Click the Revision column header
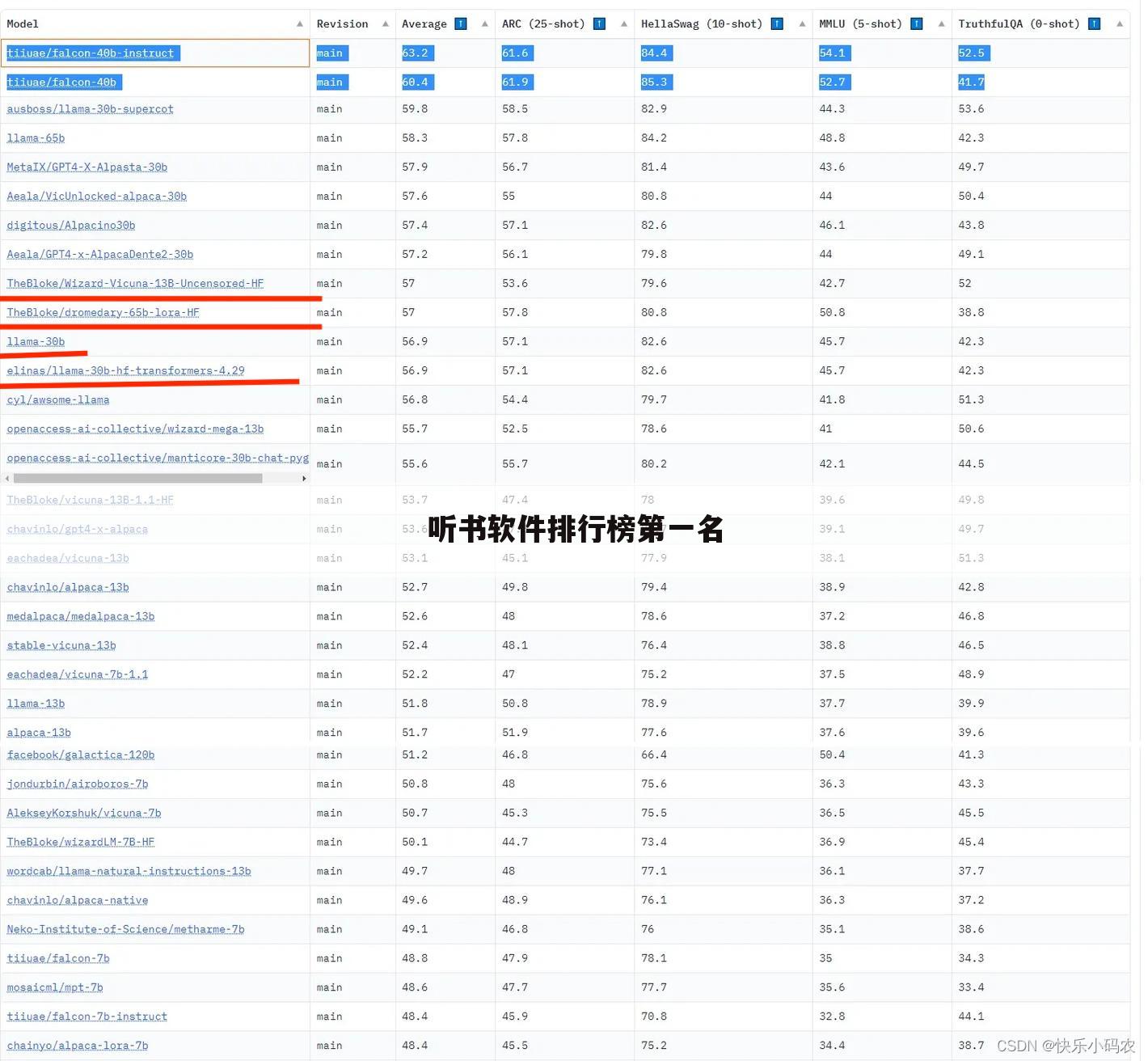Screen dimensions: 1148x1061 [x=342, y=23]
